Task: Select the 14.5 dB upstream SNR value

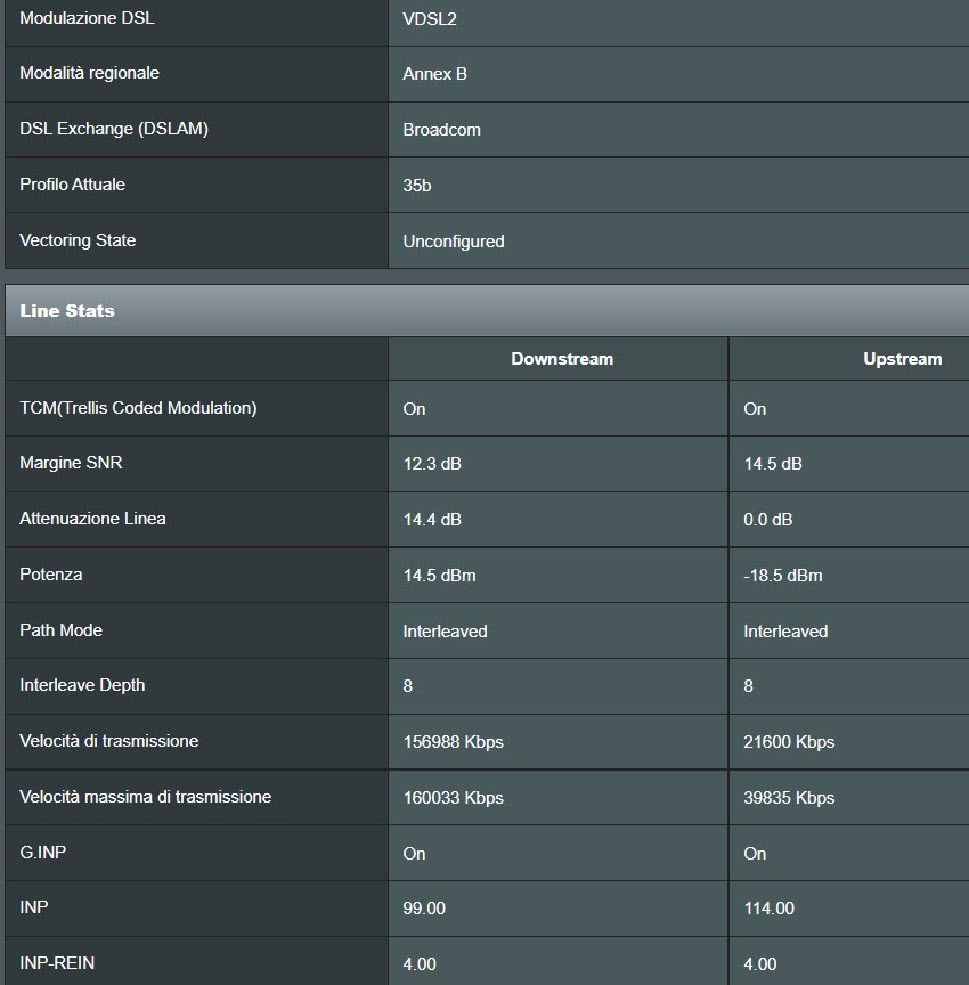Action: [x=772, y=464]
